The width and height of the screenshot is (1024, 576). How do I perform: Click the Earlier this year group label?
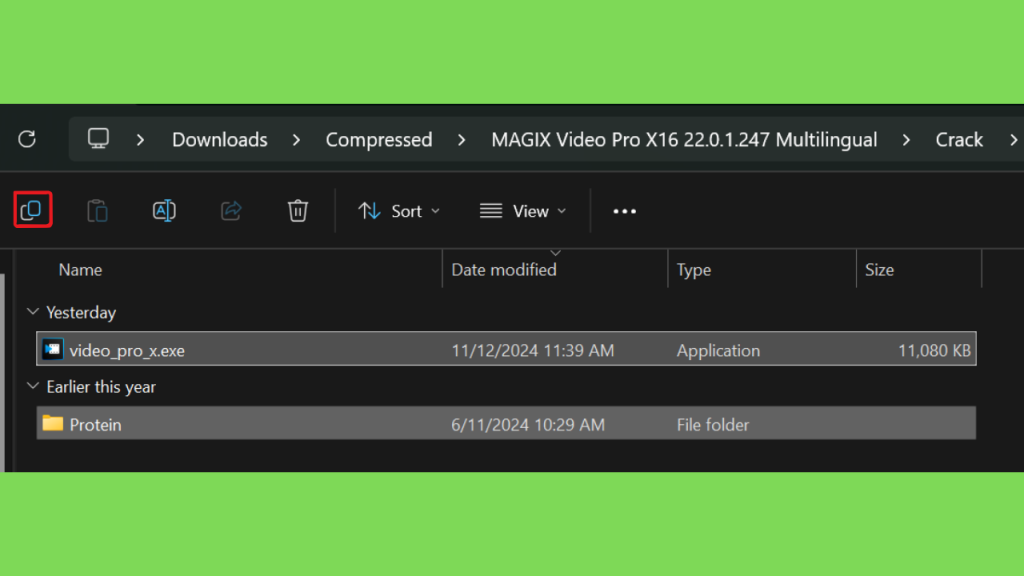pyautogui.click(x=101, y=387)
